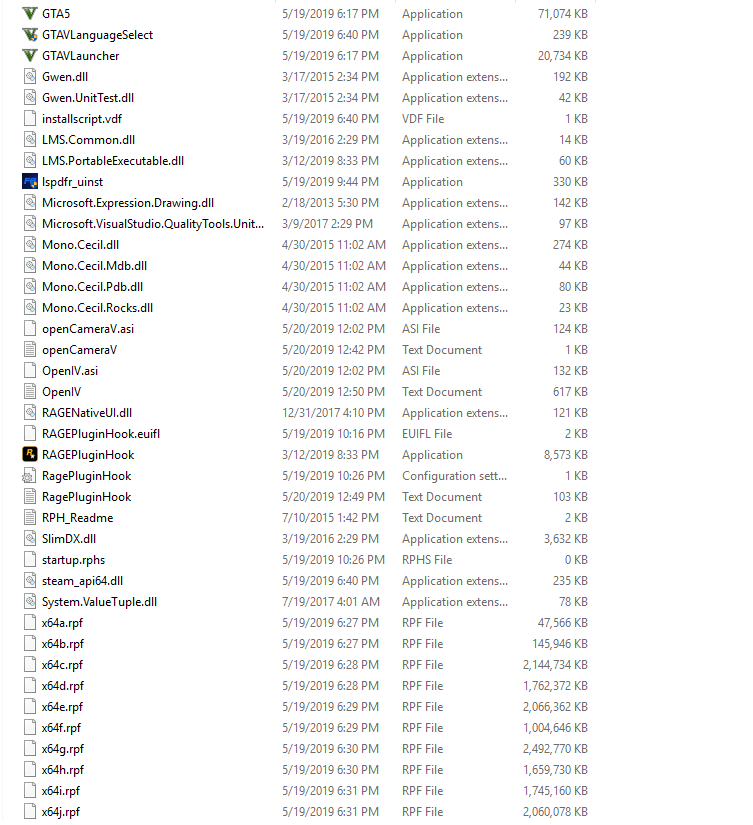Image resolution: width=753 pixels, height=825 pixels.
Task: Click the 2,492,770 KB size value
Action: pos(555,749)
